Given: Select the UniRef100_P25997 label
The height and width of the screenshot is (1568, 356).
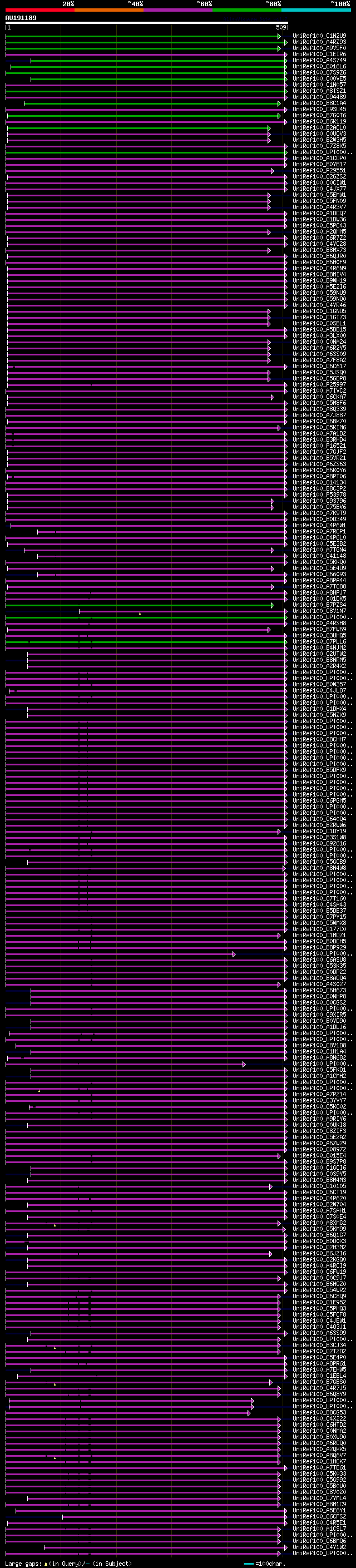Looking at the screenshot, I should click(319, 385).
